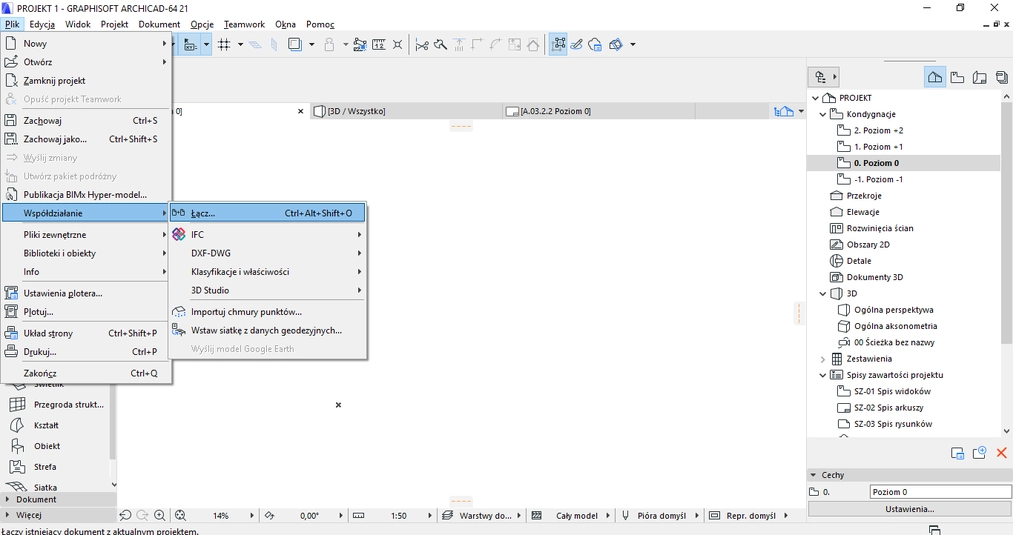Open the IFC submenu
Viewport: 1013px width, 535px height.
click(267, 235)
